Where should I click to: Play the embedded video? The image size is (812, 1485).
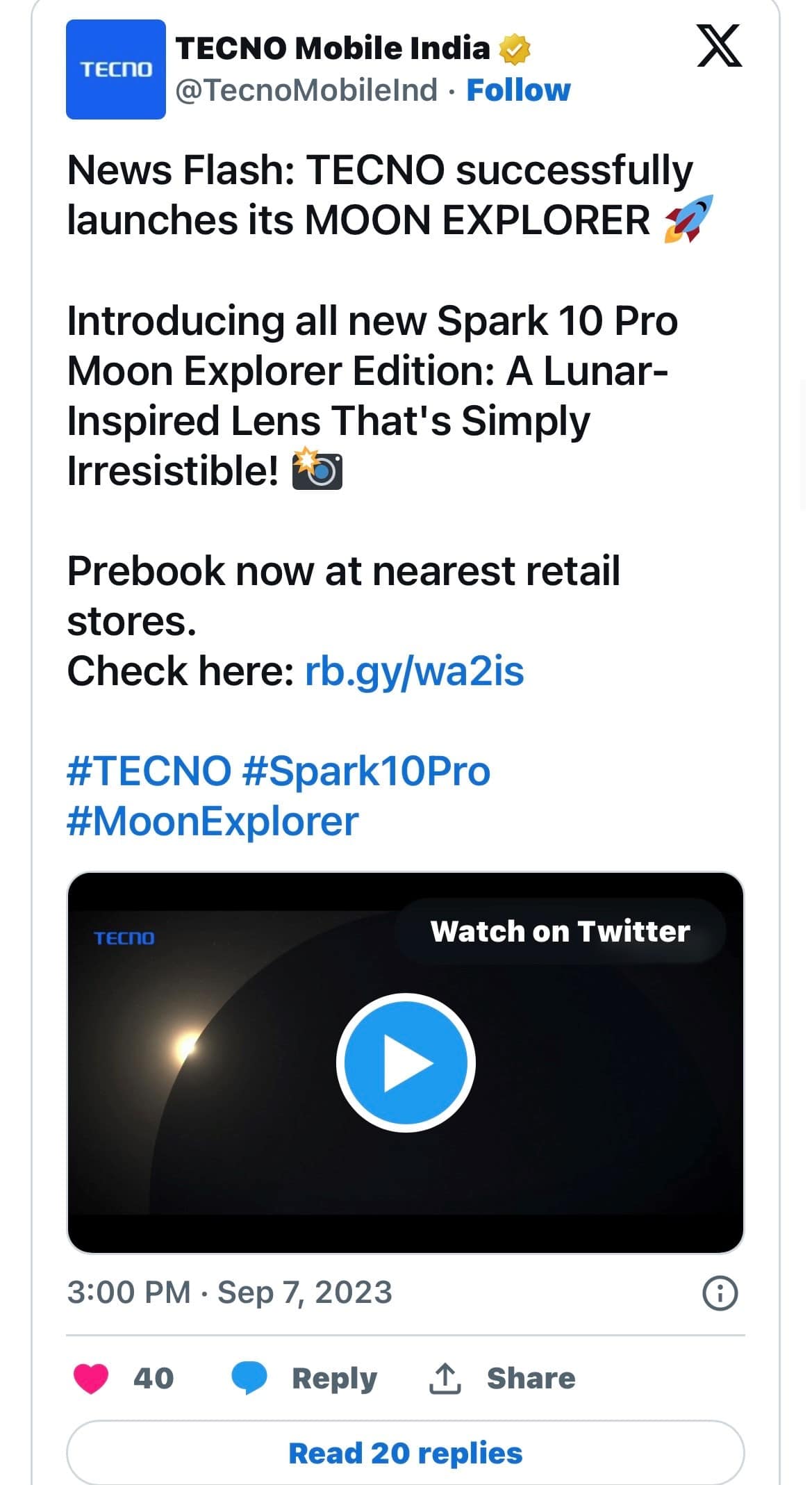[x=406, y=1063]
